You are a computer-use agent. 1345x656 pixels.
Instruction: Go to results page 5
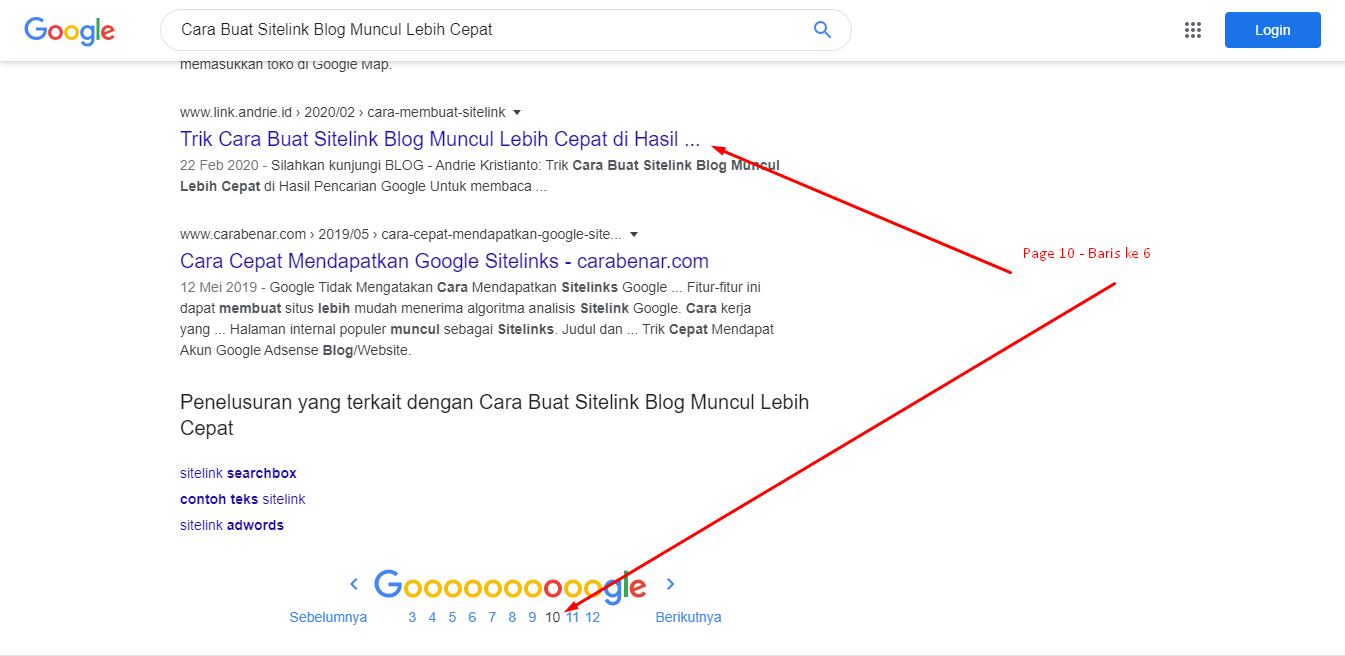pos(452,617)
